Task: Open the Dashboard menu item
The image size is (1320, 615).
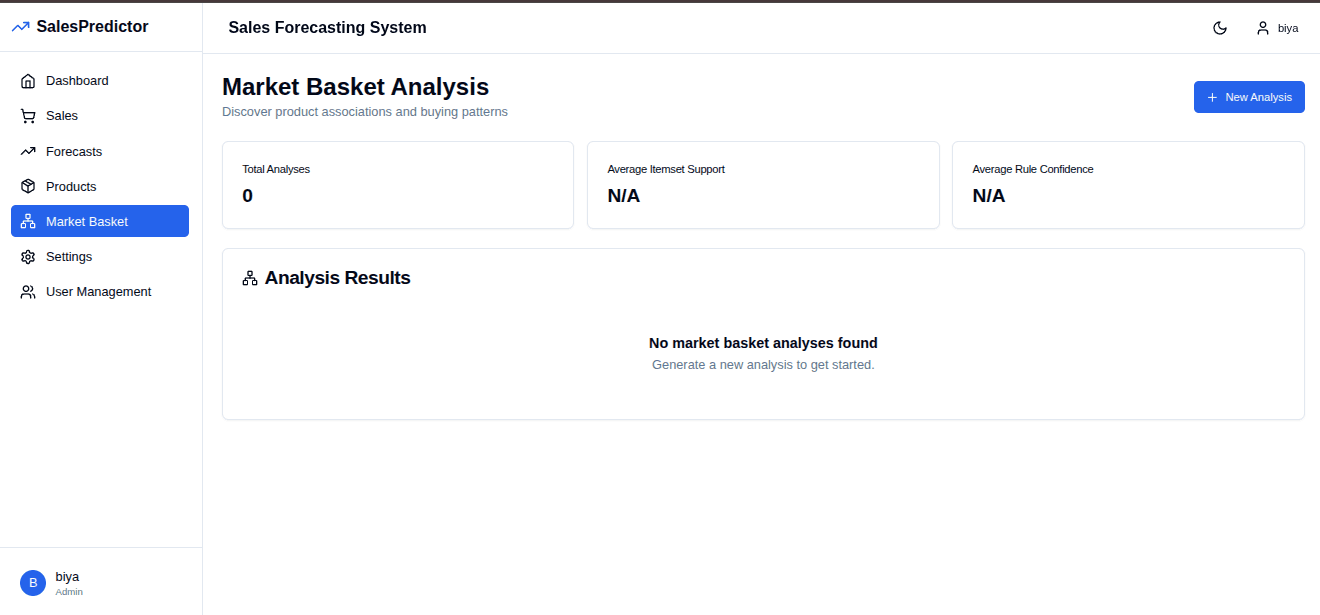Action: point(78,80)
